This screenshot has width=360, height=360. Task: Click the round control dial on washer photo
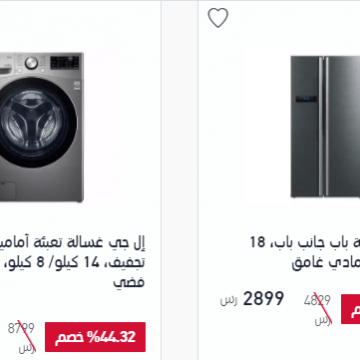[x=31, y=63]
